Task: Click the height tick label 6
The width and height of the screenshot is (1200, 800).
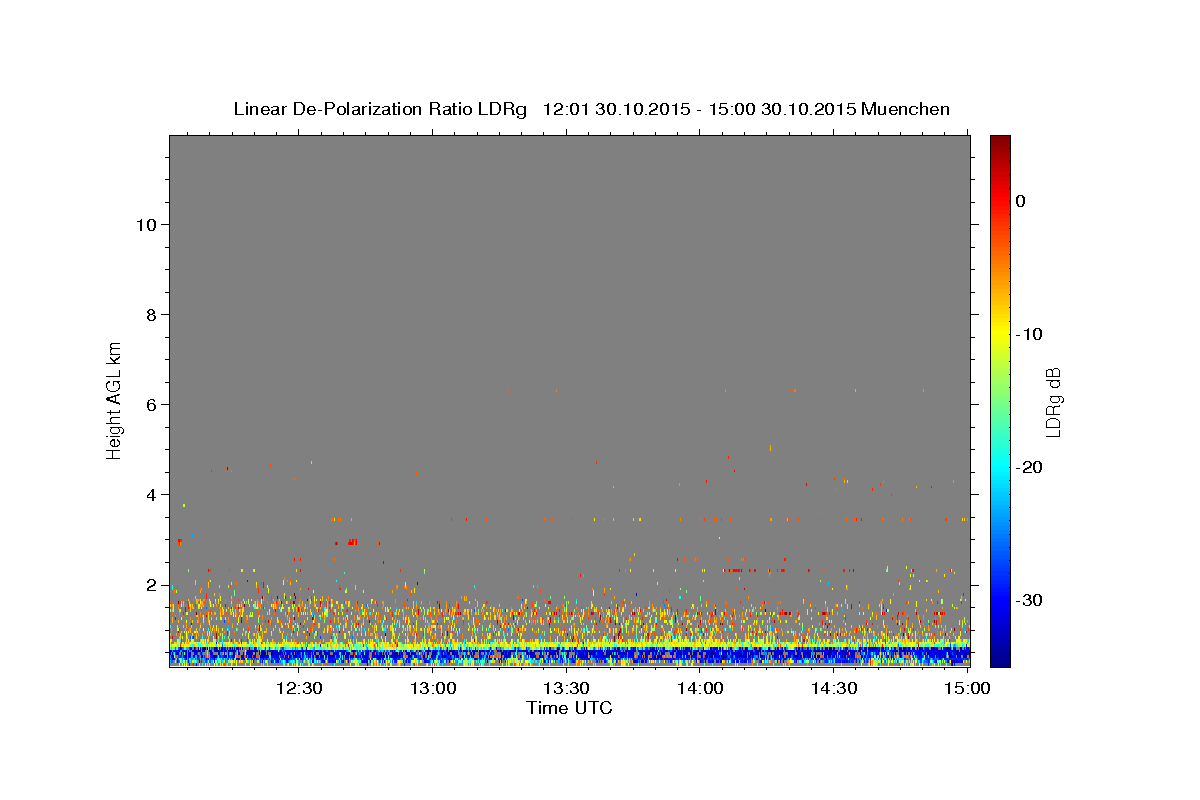Action: click(x=153, y=404)
